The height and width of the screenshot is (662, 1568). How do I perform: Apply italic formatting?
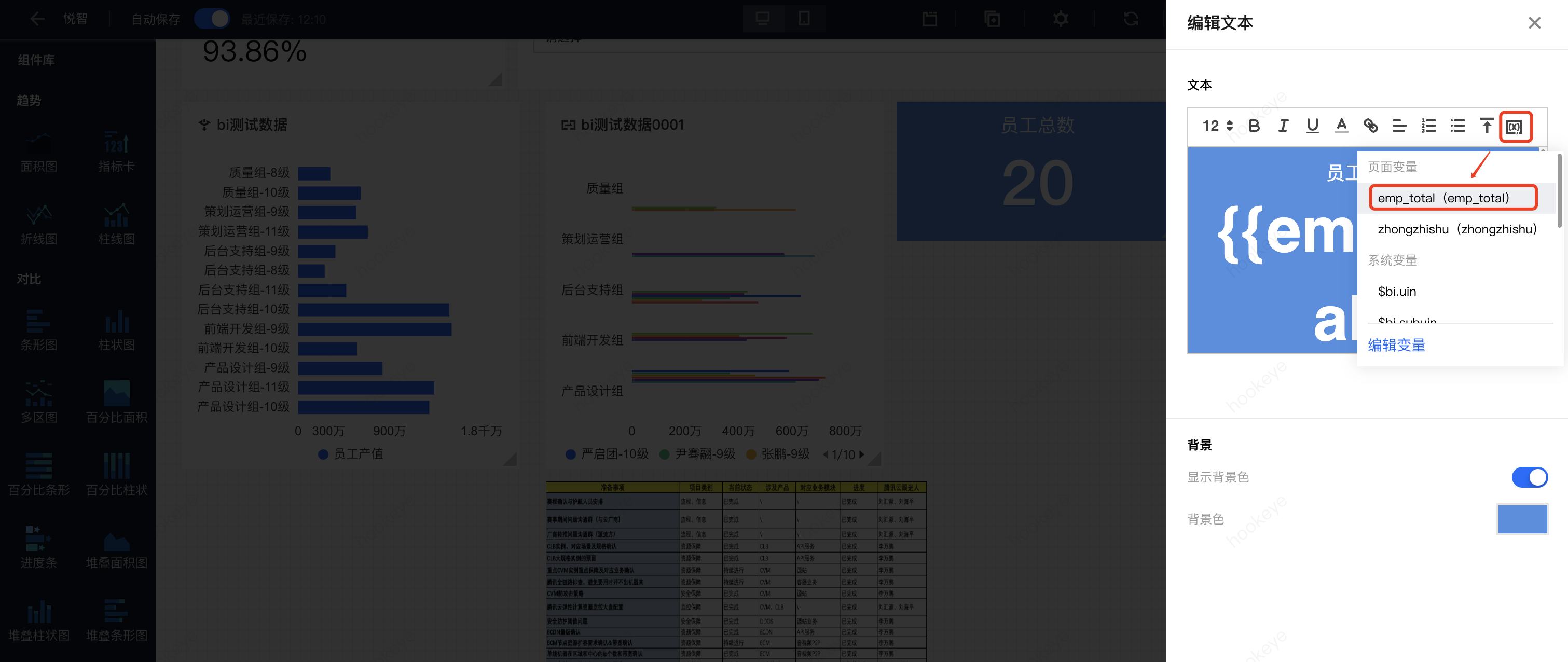coord(1283,126)
